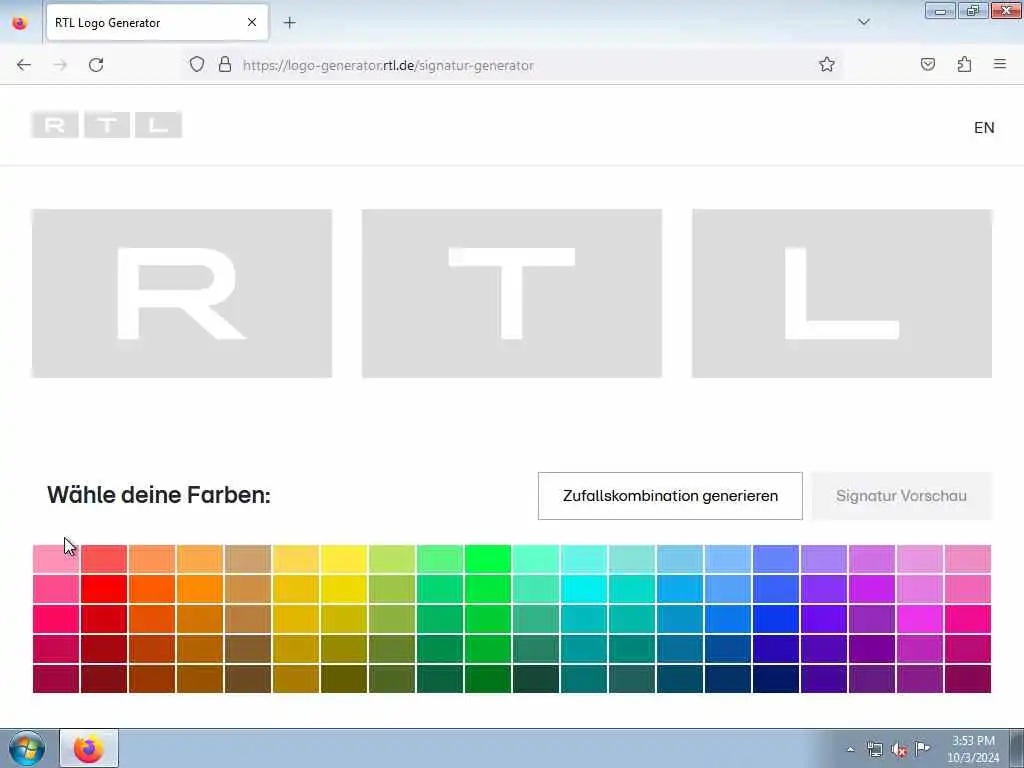Show hidden tray icons arrow

pos(850,749)
